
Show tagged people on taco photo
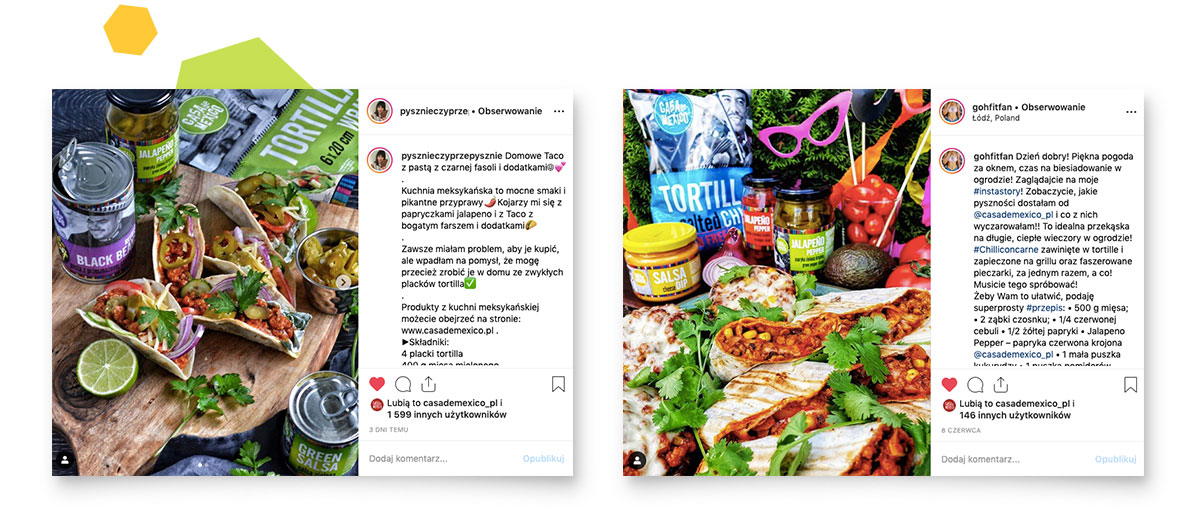tap(66, 460)
